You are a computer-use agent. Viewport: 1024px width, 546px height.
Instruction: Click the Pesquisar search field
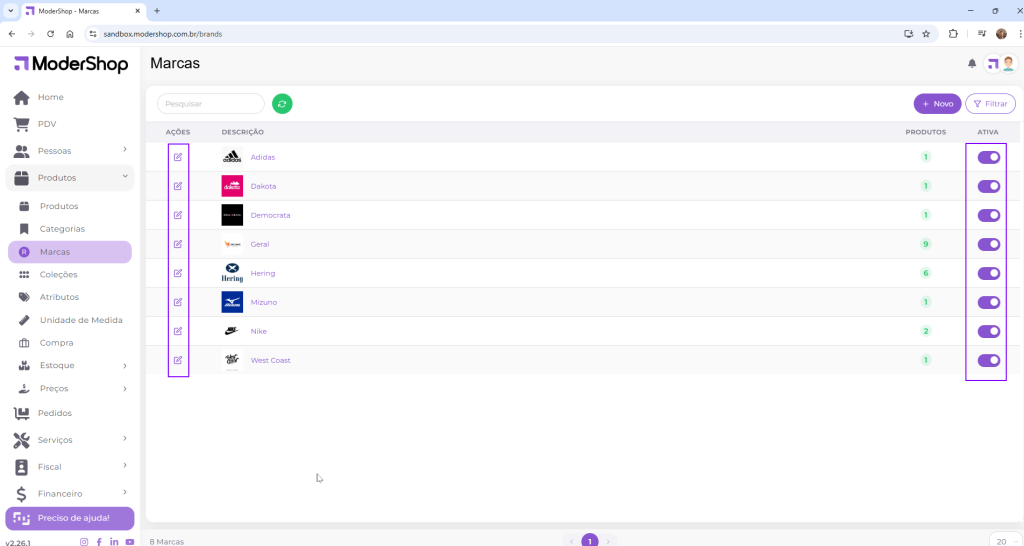coord(211,104)
